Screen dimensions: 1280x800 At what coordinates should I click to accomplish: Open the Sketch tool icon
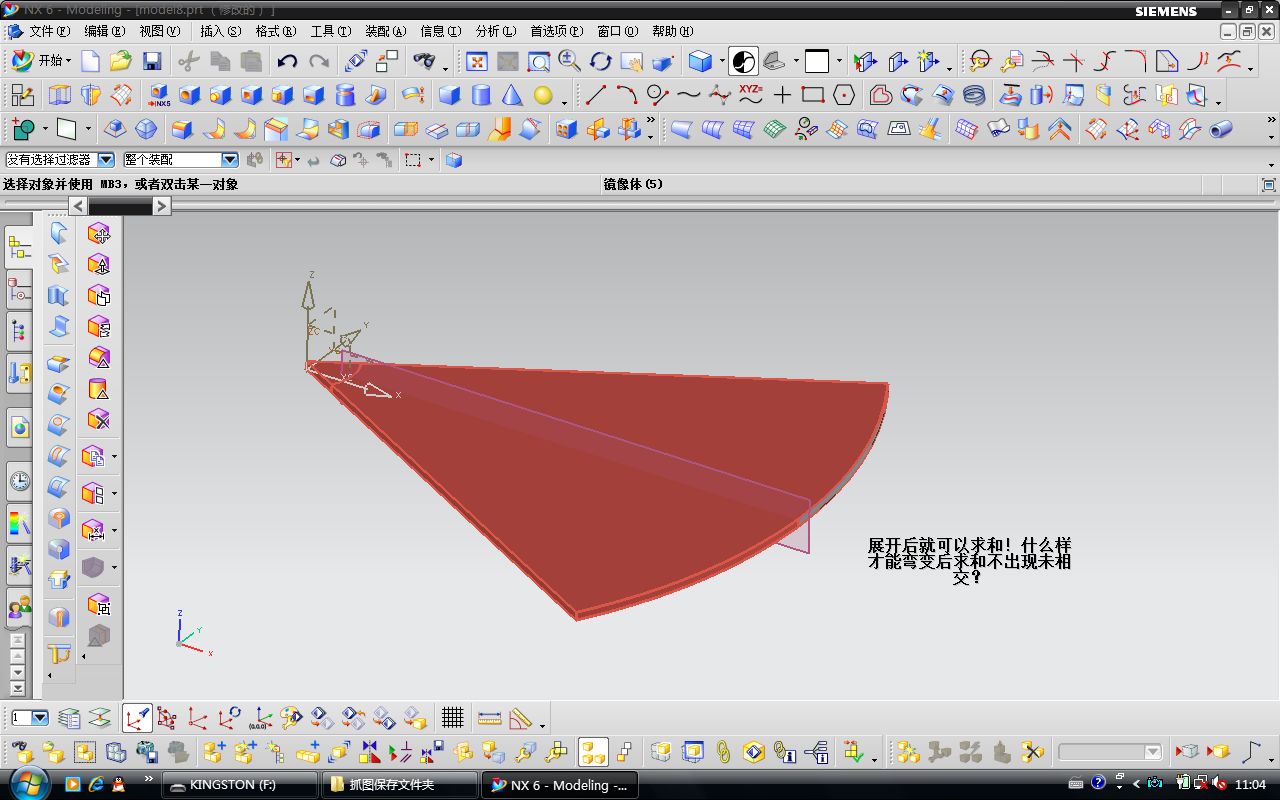[x=22, y=96]
